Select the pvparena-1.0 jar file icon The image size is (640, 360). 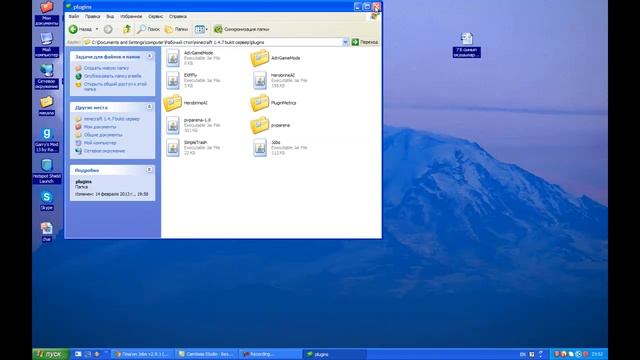click(x=173, y=125)
